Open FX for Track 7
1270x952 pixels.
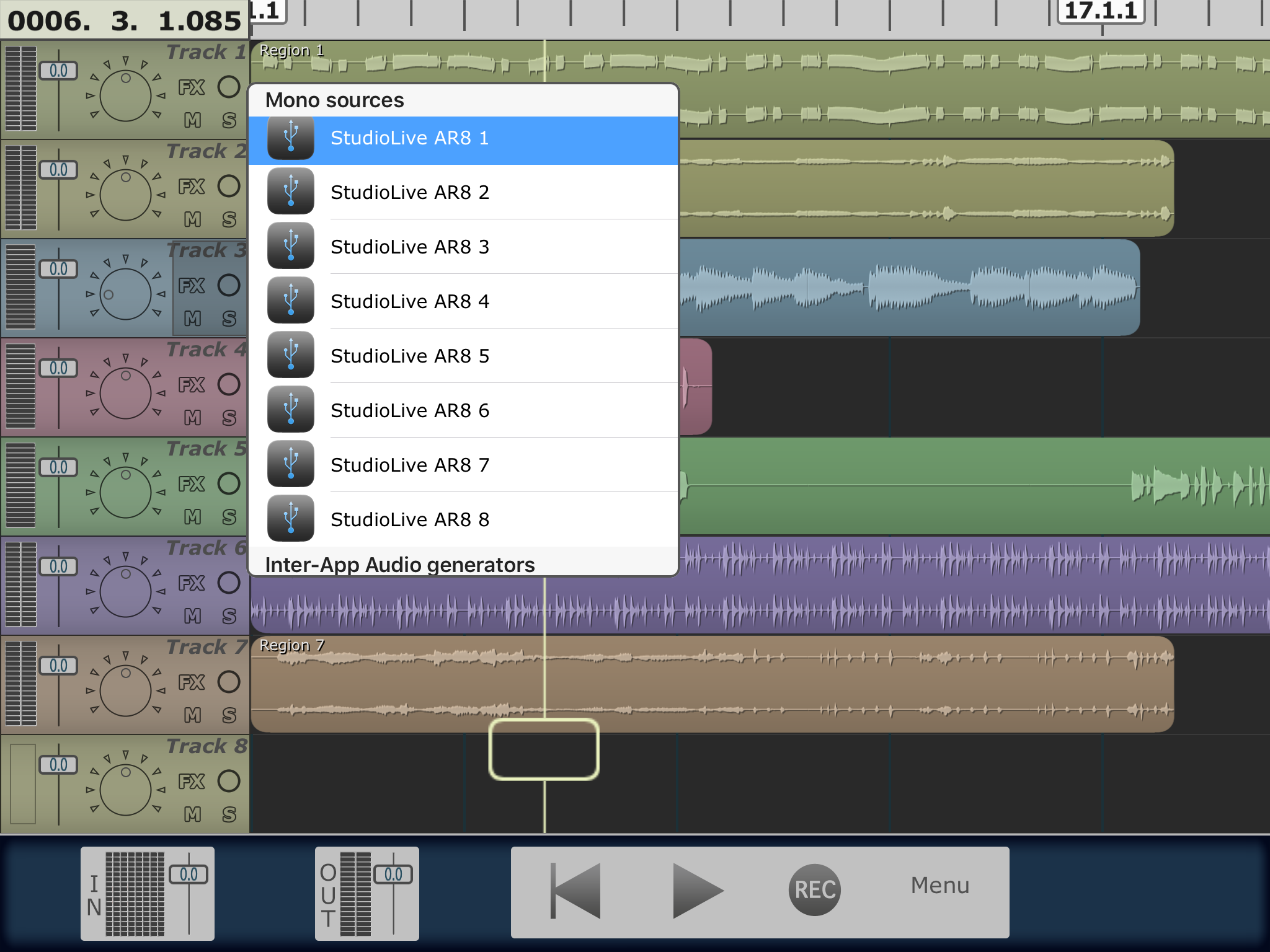[192, 682]
